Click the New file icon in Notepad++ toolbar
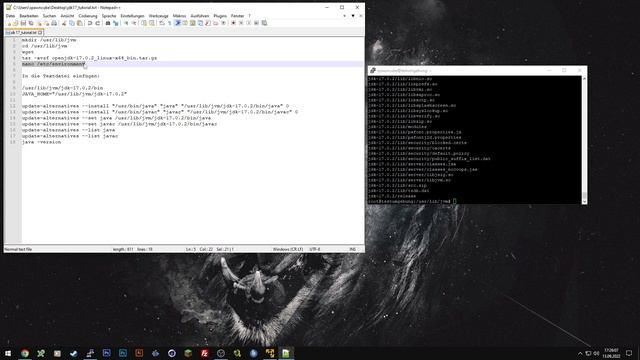640x360 pixels. [x=9, y=23]
